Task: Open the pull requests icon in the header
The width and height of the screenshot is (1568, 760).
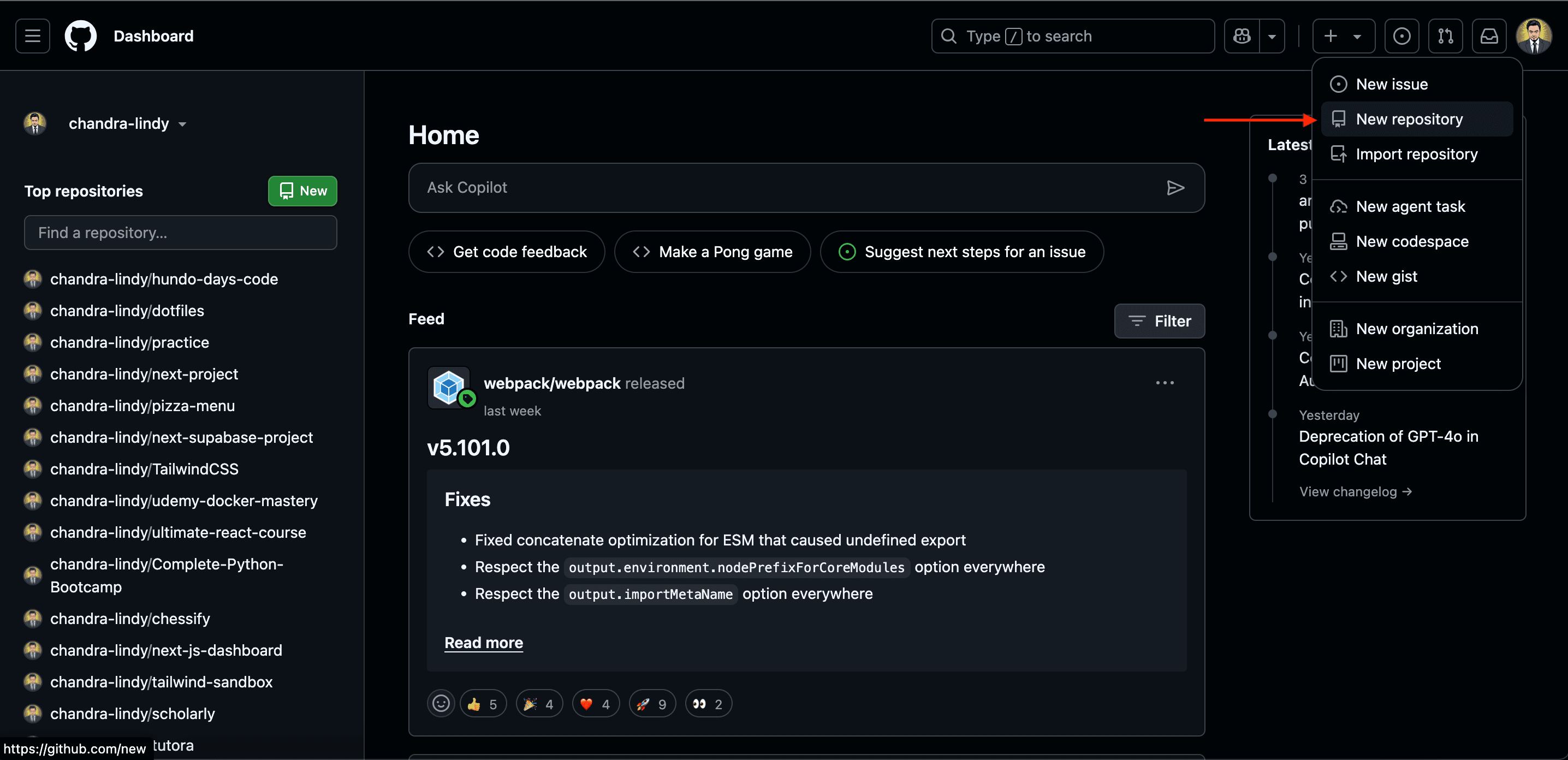Action: (x=1445, y=36)
